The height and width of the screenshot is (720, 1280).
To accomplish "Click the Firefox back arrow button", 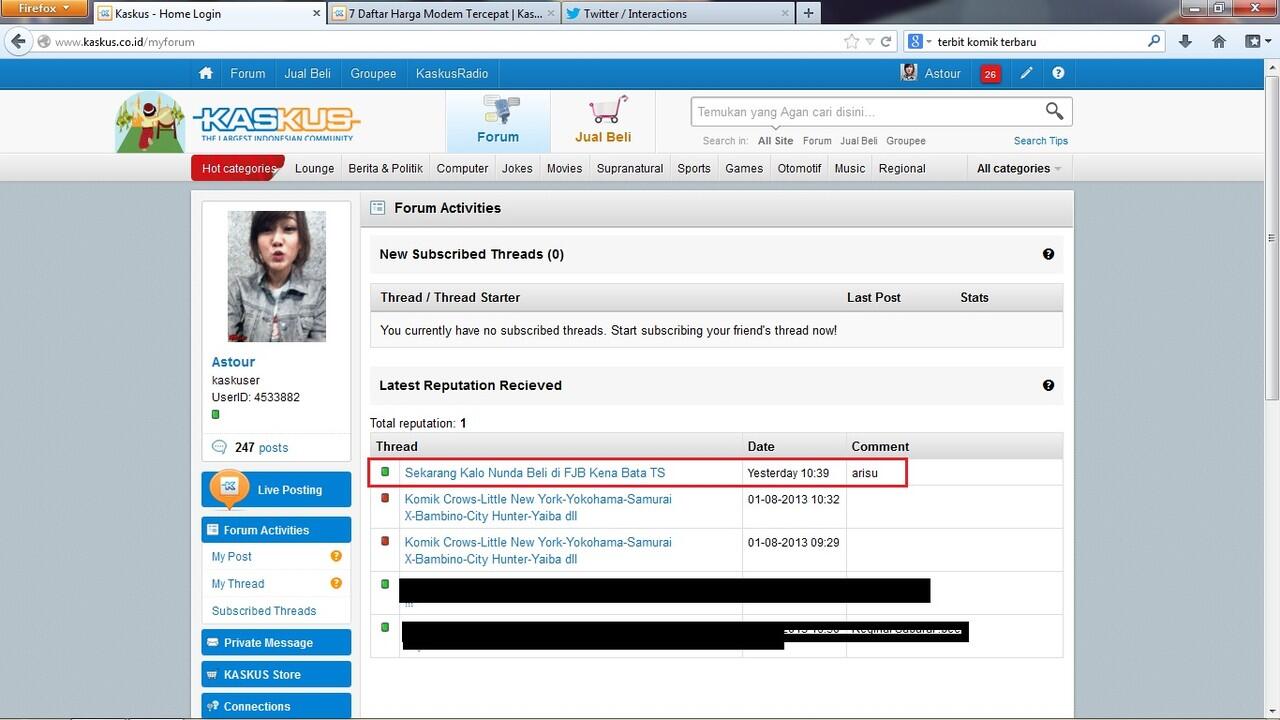I will click(18, 41).
